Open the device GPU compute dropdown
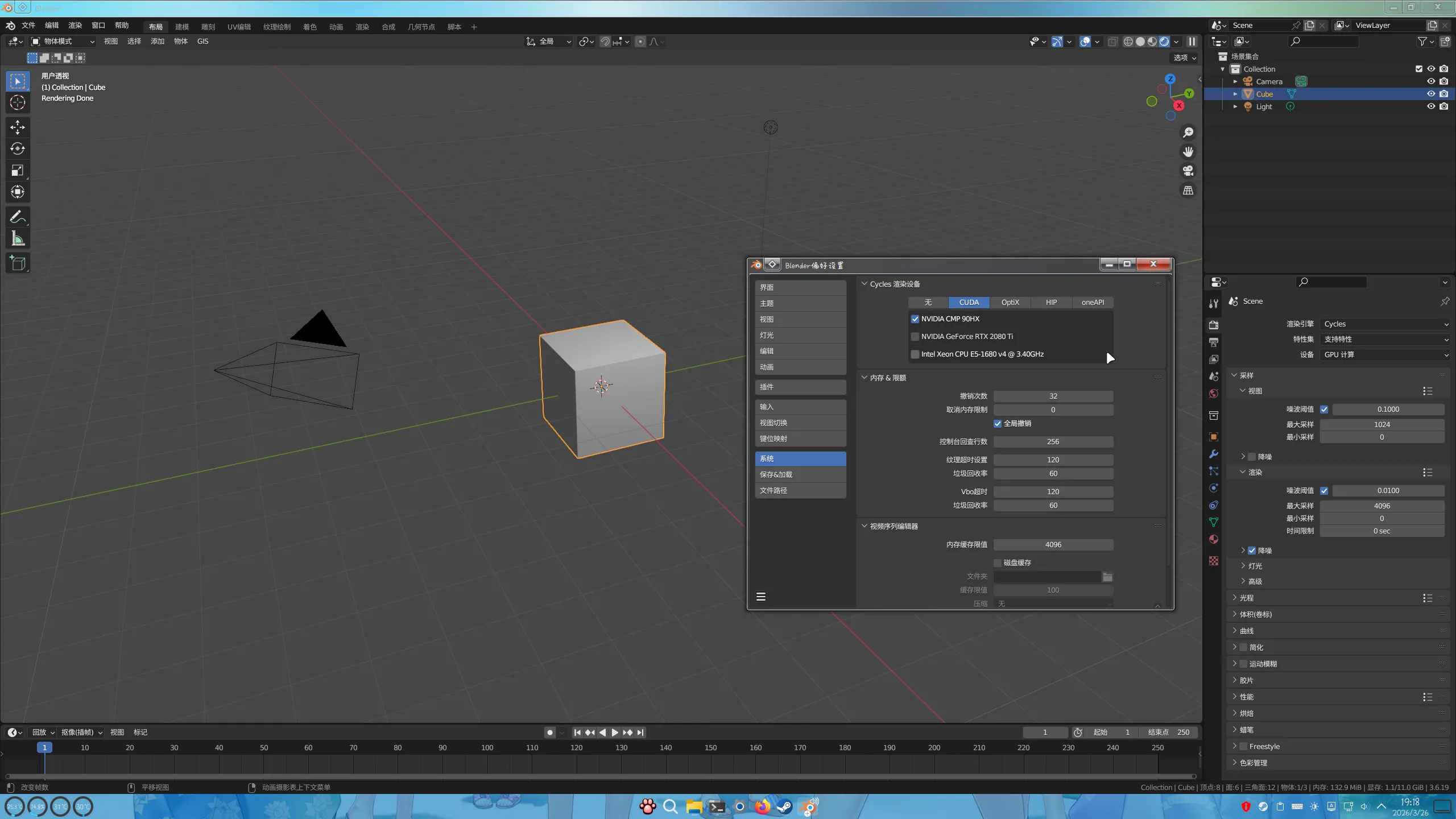Viewport: 1456px width, 819px height. (x=1385, y=355)
